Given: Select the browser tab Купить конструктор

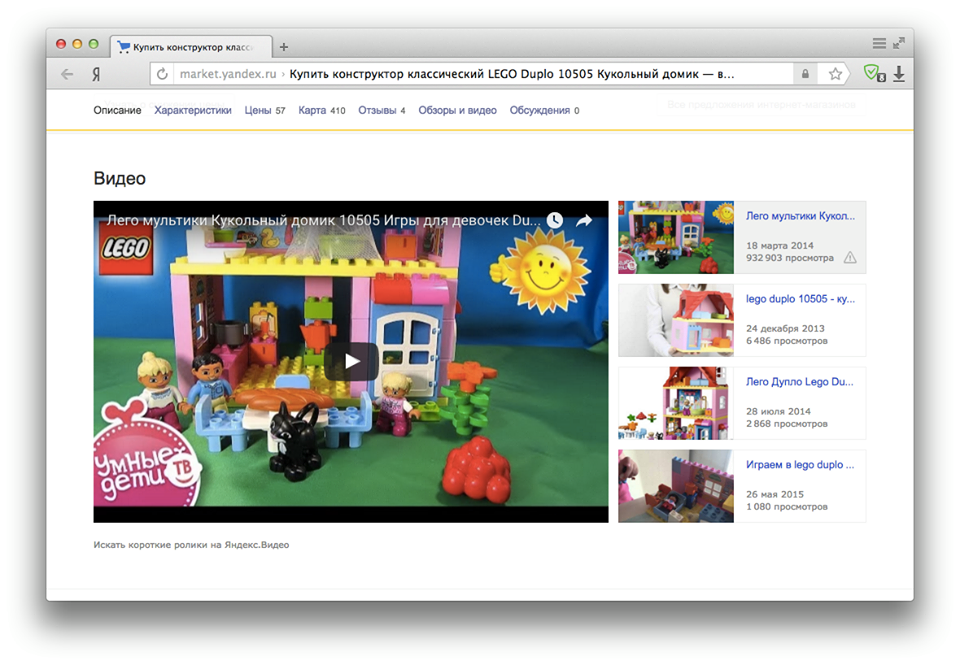Looking at the screenshot, I should coord(191,47).
